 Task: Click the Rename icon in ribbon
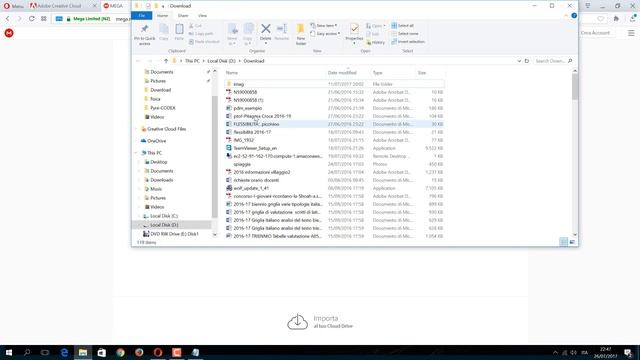click(x=282, y=29)
